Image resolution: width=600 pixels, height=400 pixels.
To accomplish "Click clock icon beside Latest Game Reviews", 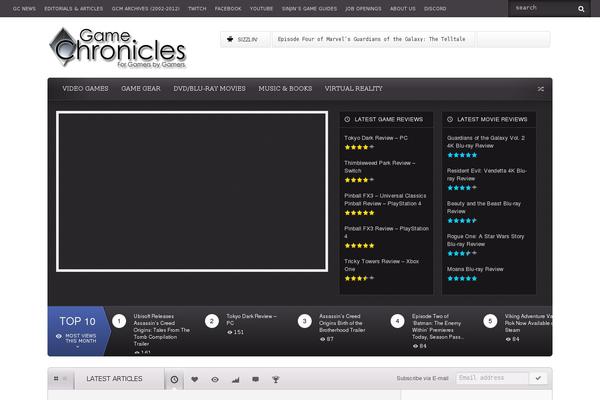I will tap(347, 119).
